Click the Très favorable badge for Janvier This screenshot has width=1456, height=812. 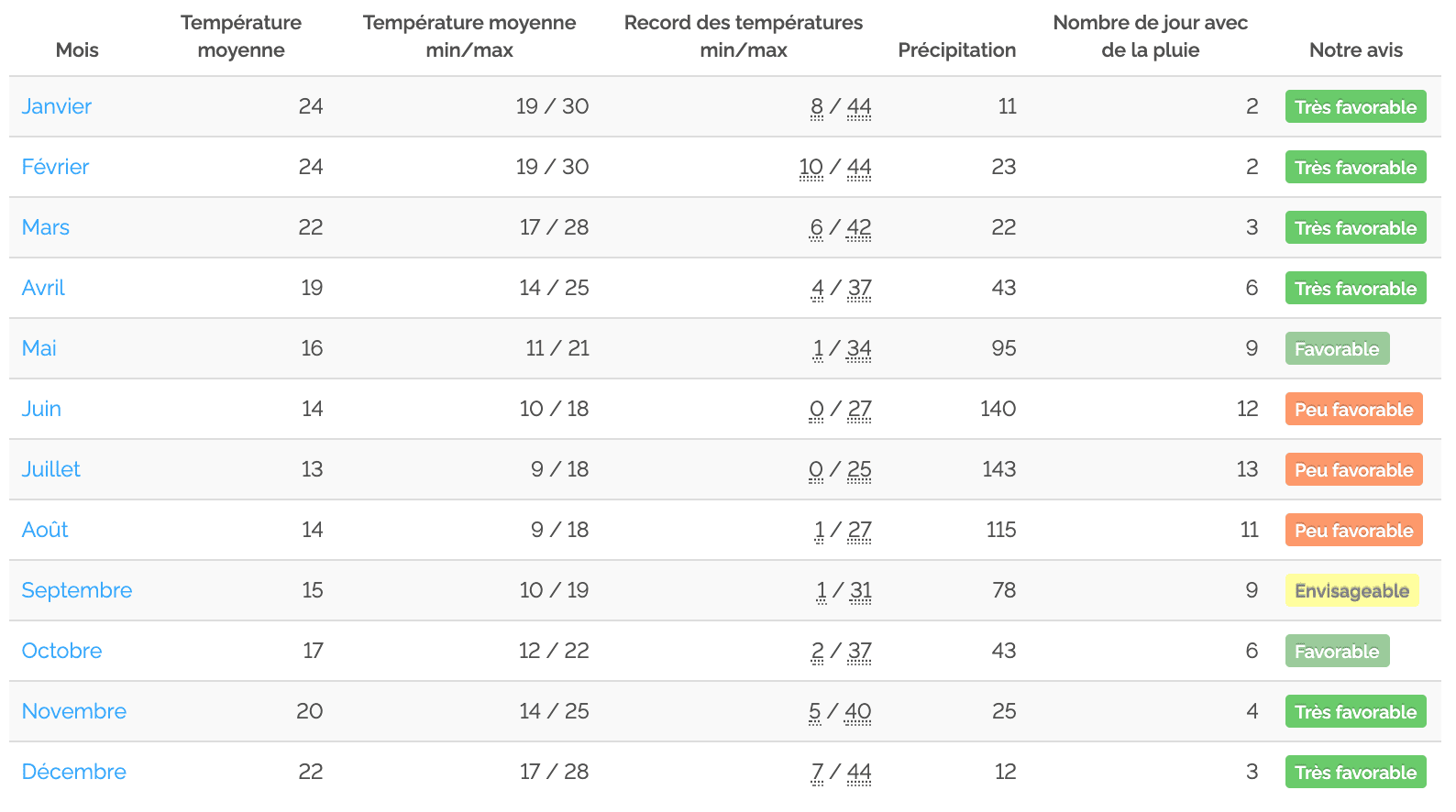(1355, 106)
